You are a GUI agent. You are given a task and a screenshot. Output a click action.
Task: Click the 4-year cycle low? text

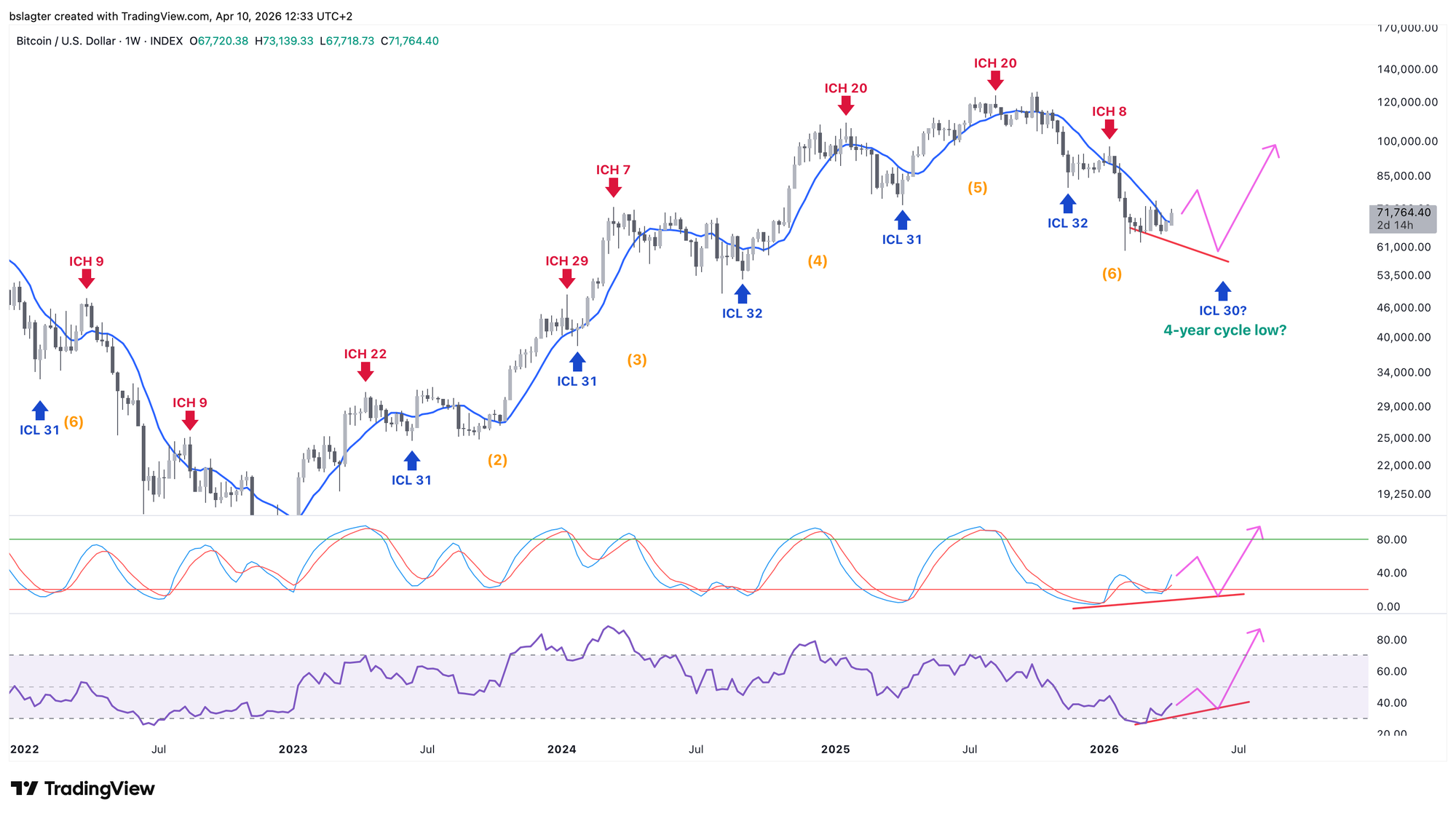pyautogui.click(x=1224, y=330)
